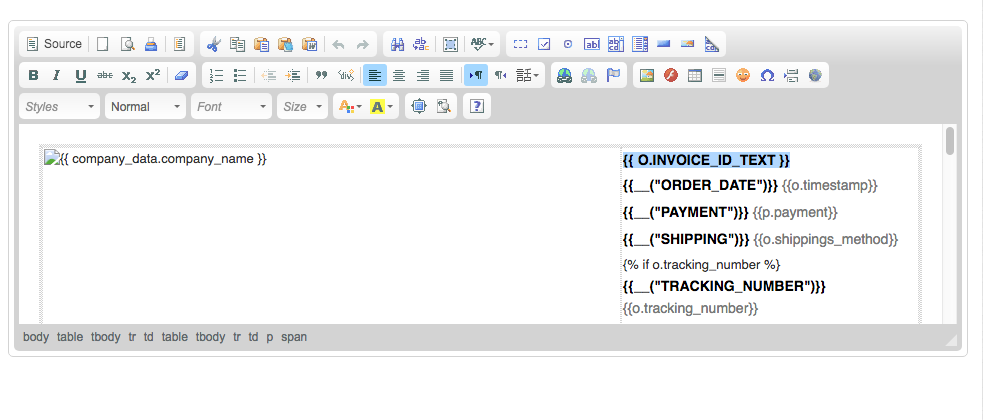Open the Normal paragraph format dropdown
The image size is (983, 420).
[x=146, y=107]
